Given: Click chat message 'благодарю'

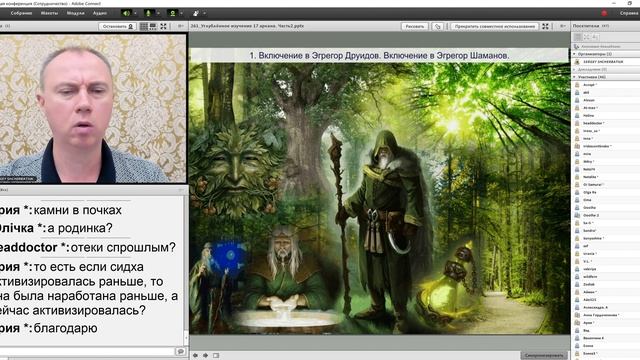Looking at the screenshot, I should coord(65,328).
